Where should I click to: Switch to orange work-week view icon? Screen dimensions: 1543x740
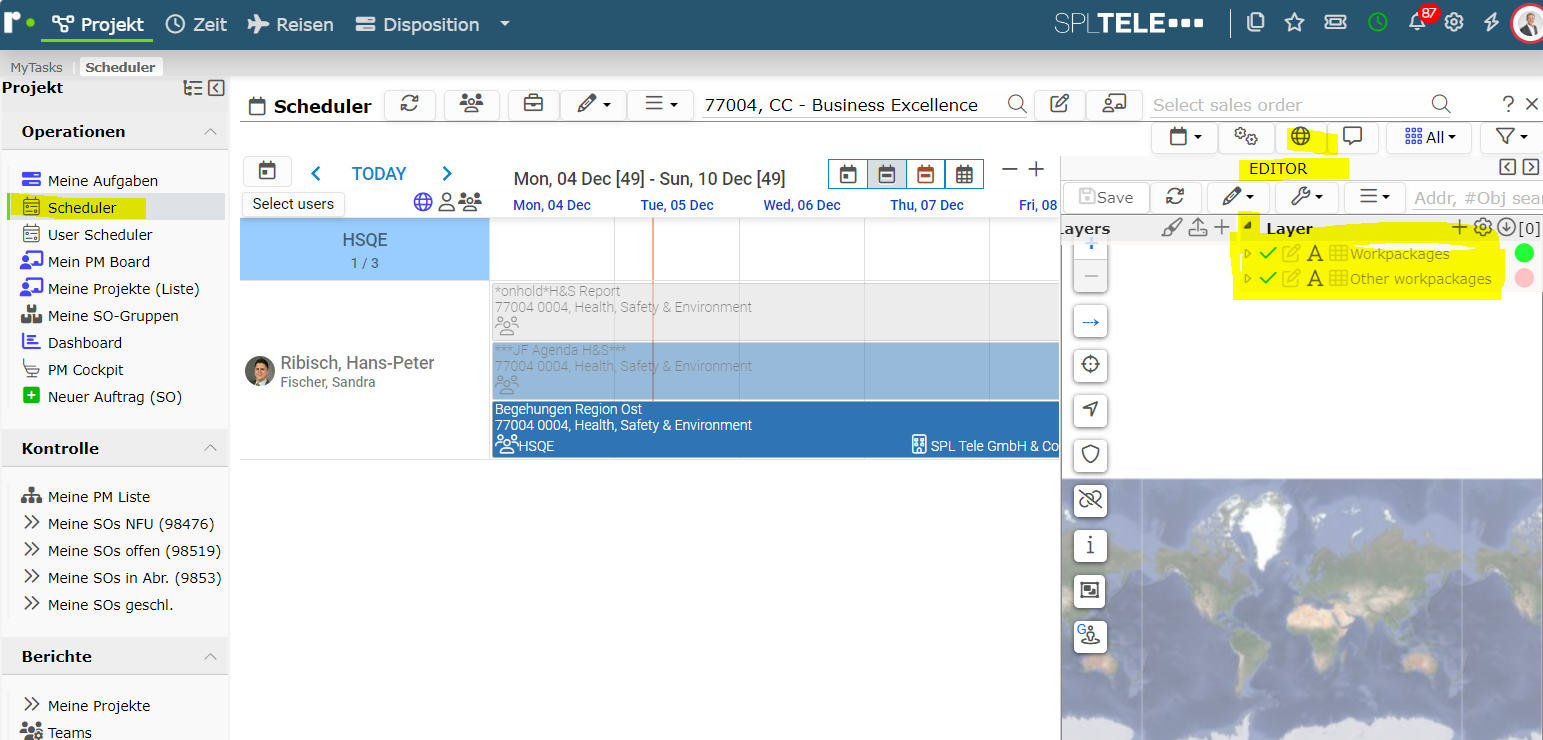pos(925,174)
